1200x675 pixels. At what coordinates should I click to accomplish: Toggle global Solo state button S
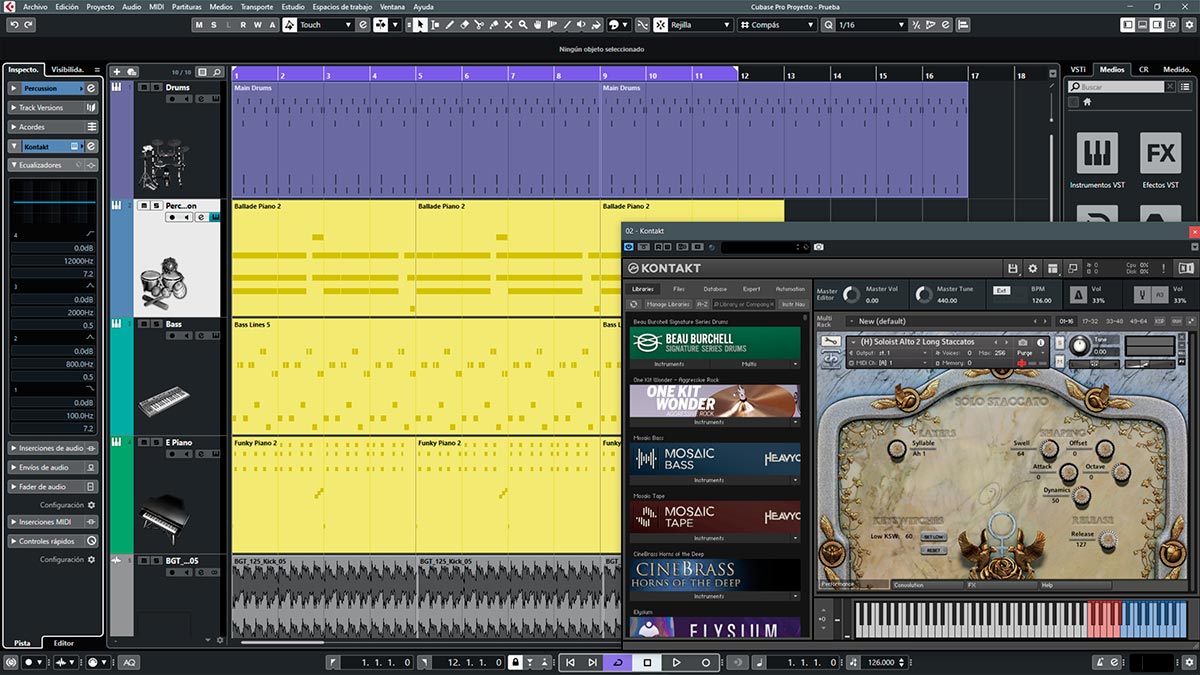[x=214, y=25]
